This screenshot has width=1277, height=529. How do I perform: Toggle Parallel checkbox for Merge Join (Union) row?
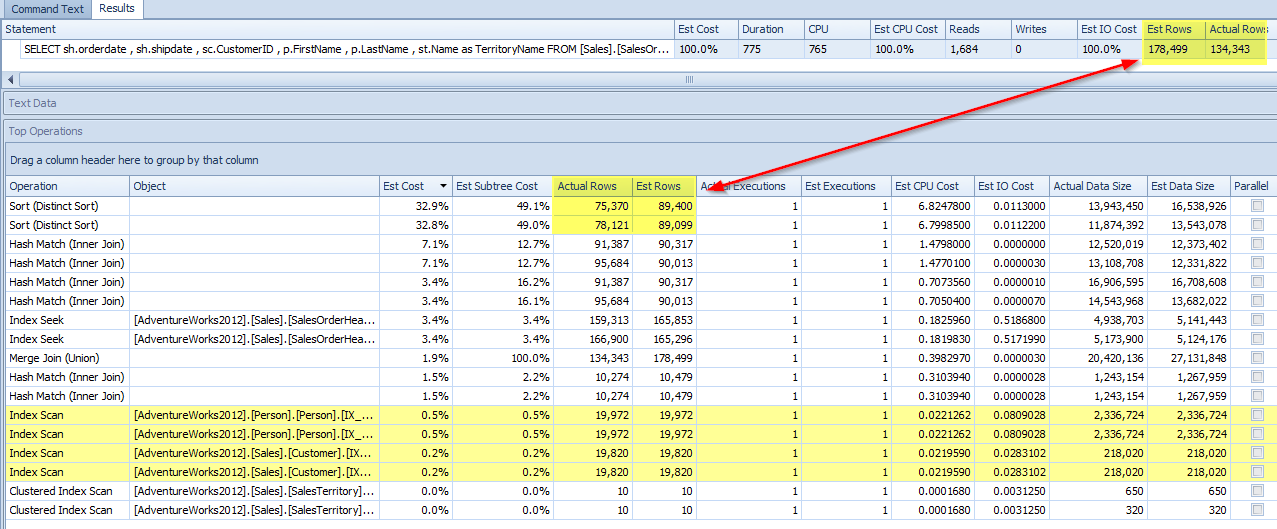(x=1256, y=358)
